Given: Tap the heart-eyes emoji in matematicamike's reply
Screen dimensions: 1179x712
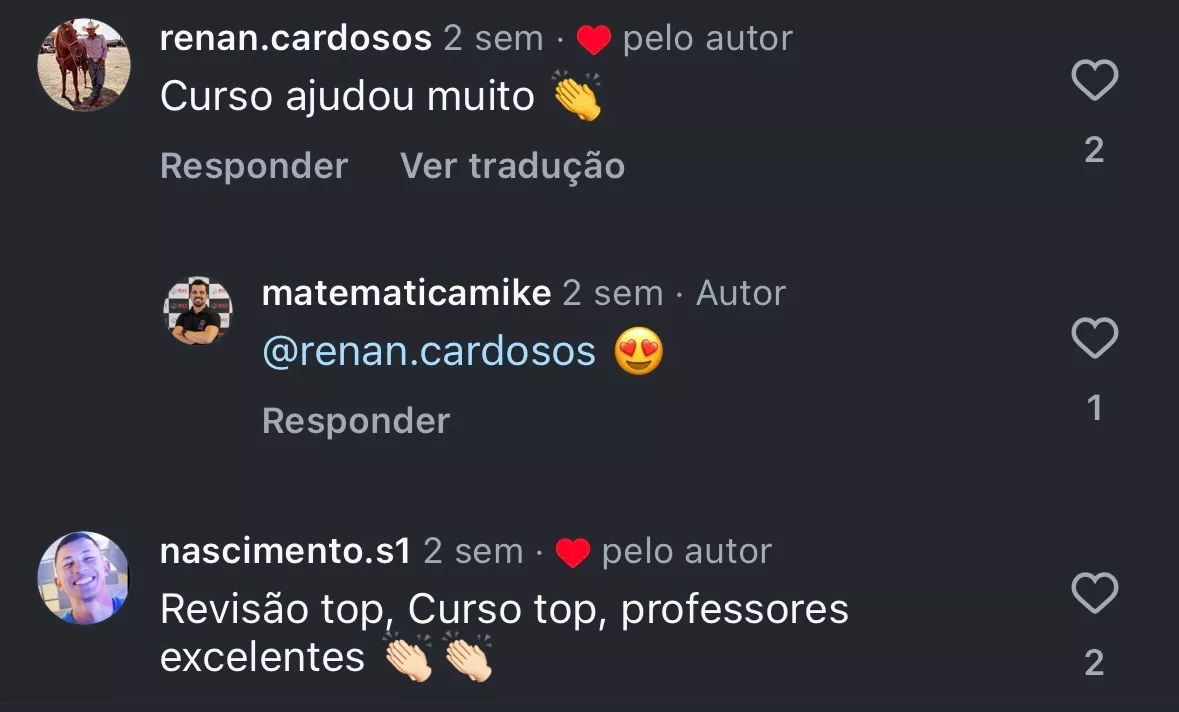Looking at the screenshot, I should 638,351.
